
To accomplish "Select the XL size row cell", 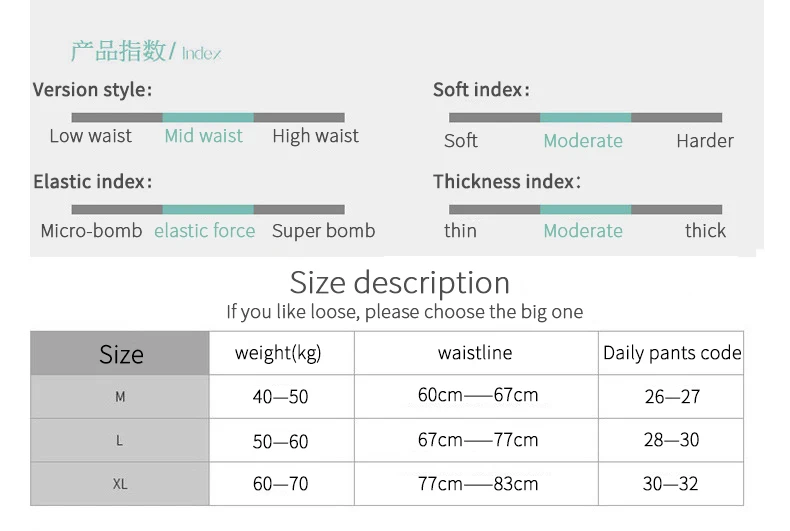I will pos(120,484).
